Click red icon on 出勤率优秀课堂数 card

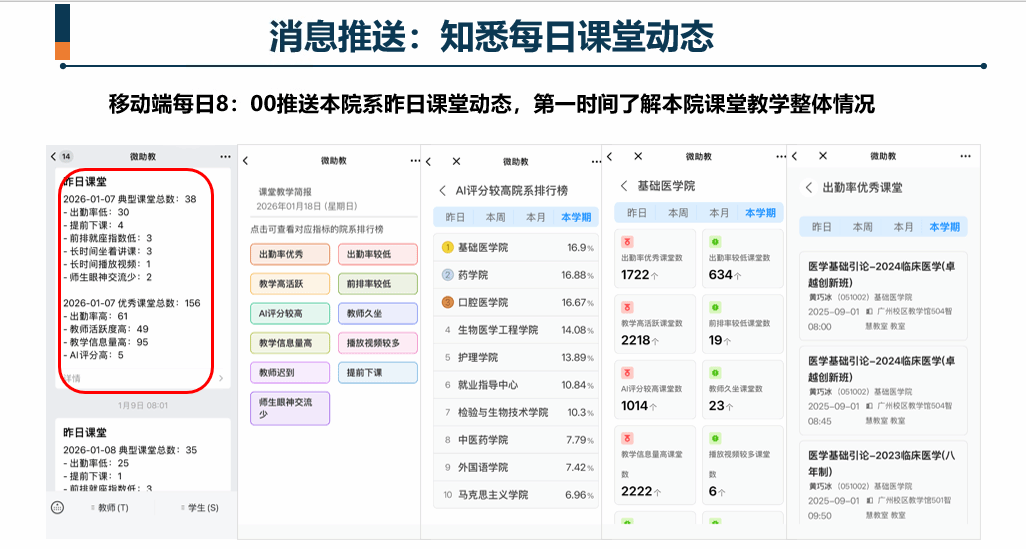pos(627,242)
